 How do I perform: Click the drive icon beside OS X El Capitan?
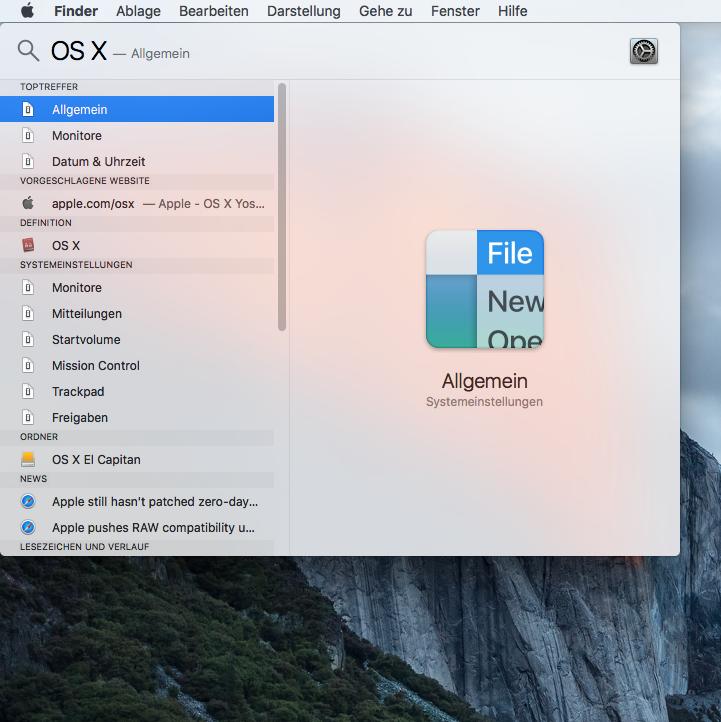tap(28, 459)
